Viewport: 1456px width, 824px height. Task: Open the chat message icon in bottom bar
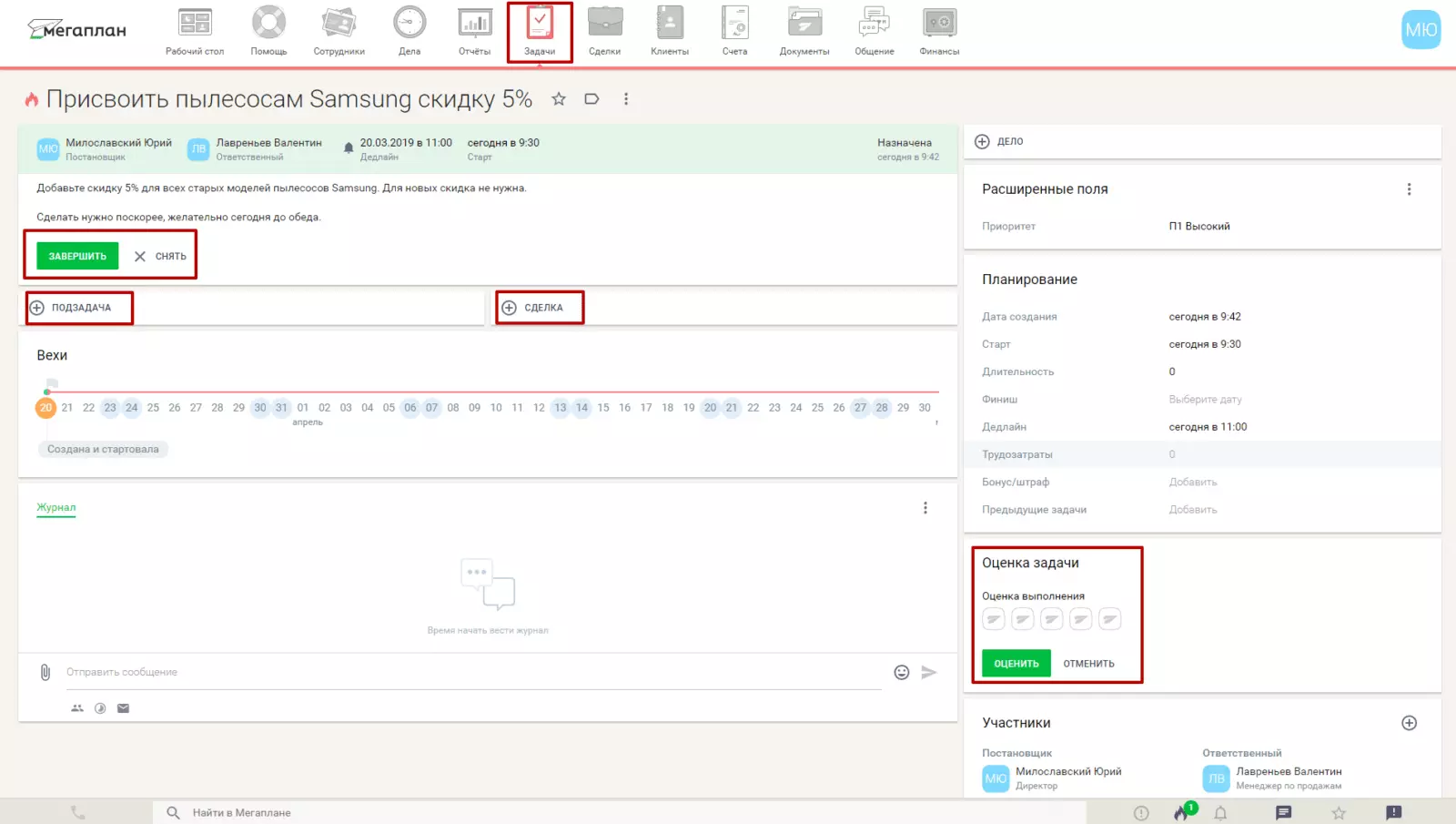tap(1284, 813)
